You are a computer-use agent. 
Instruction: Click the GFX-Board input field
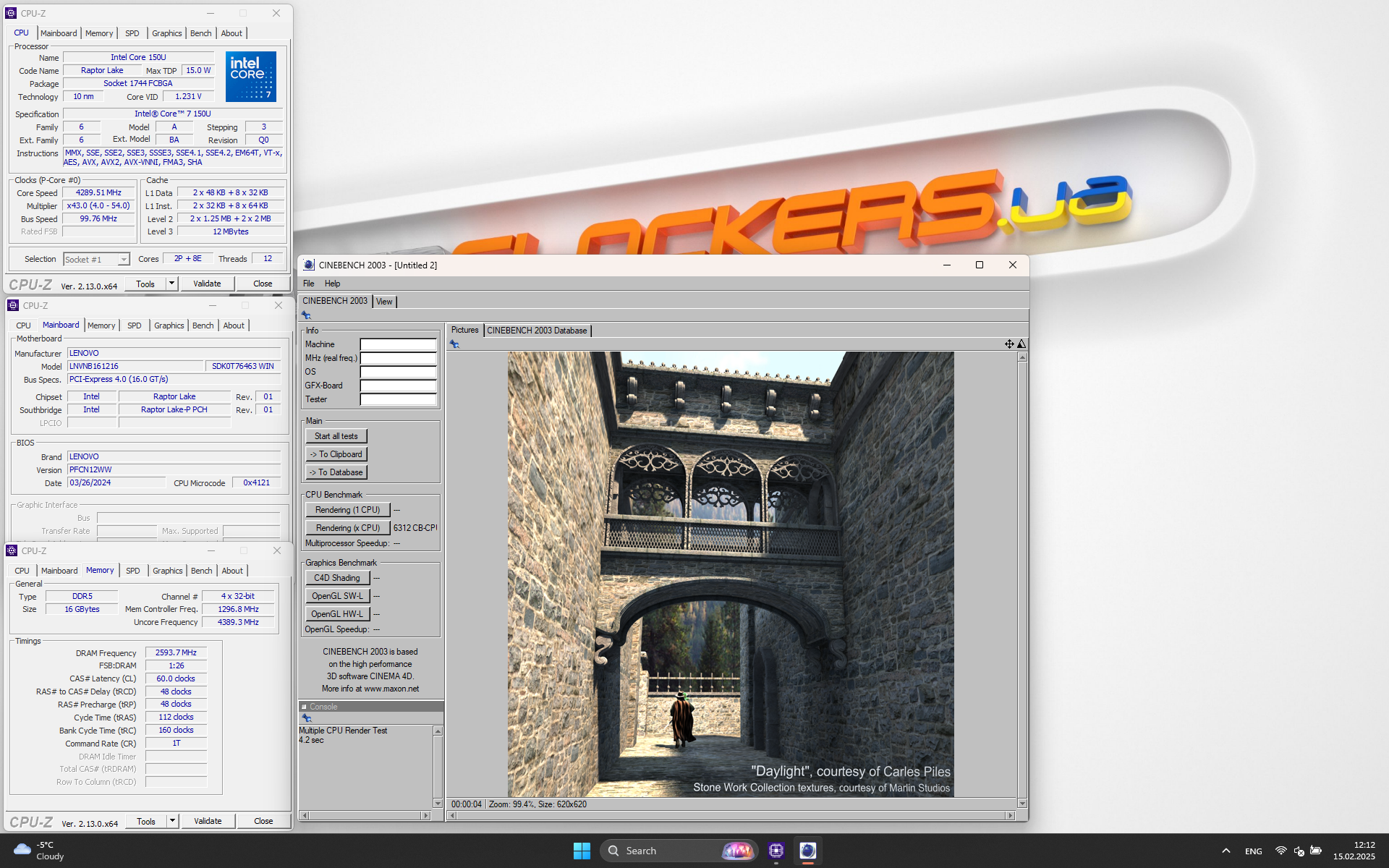[x=399, y=386]
